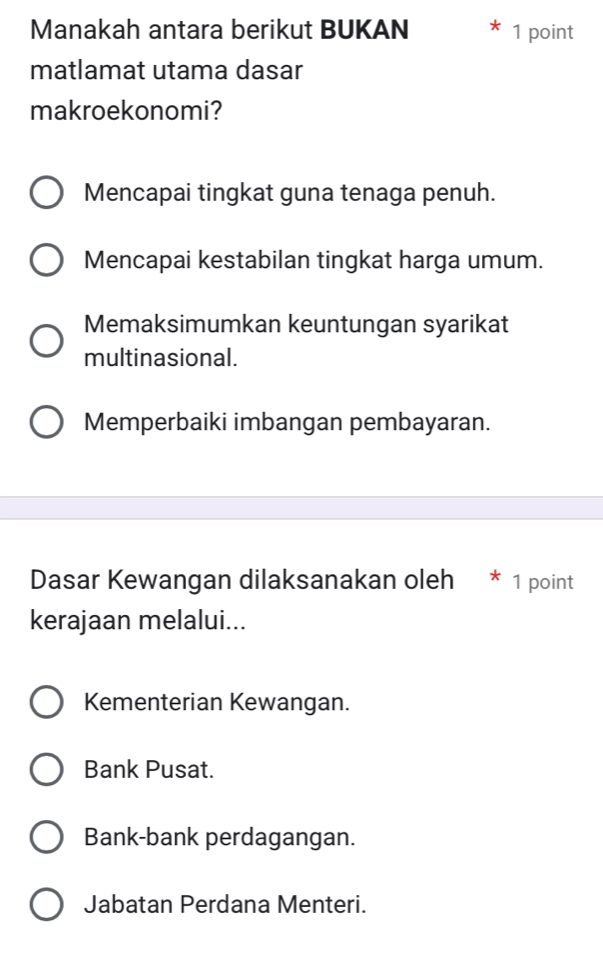Choose the 'Bank Pusat' radio circle

(46, 771)
